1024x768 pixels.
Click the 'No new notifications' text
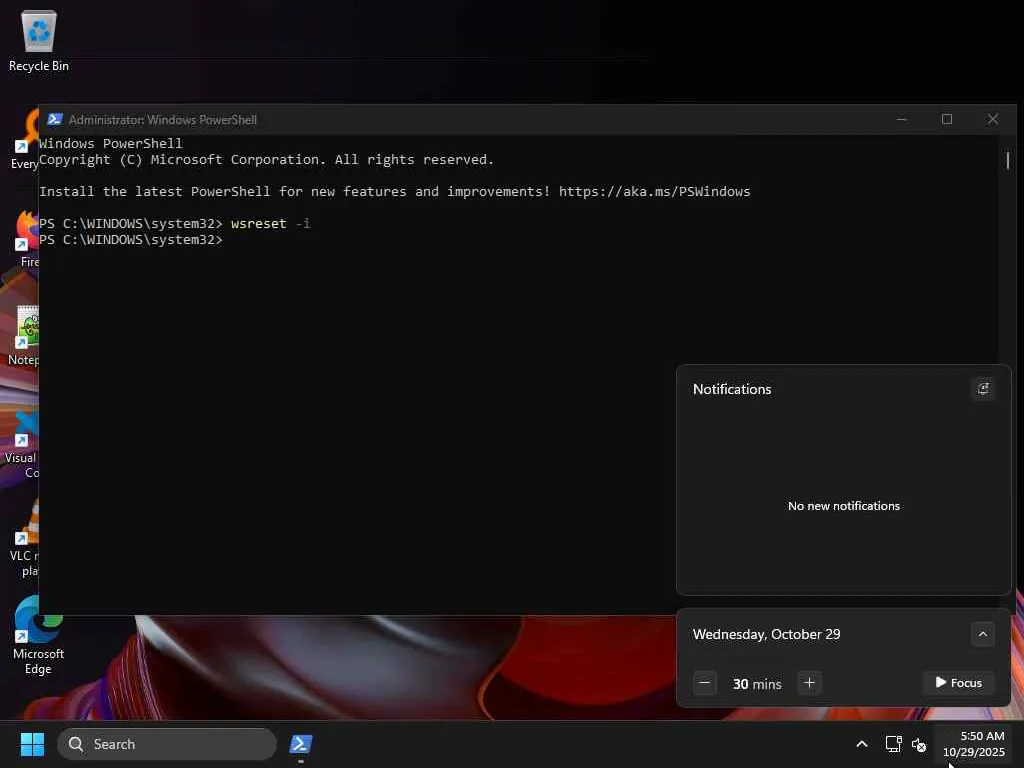click(x=844, y=506)
